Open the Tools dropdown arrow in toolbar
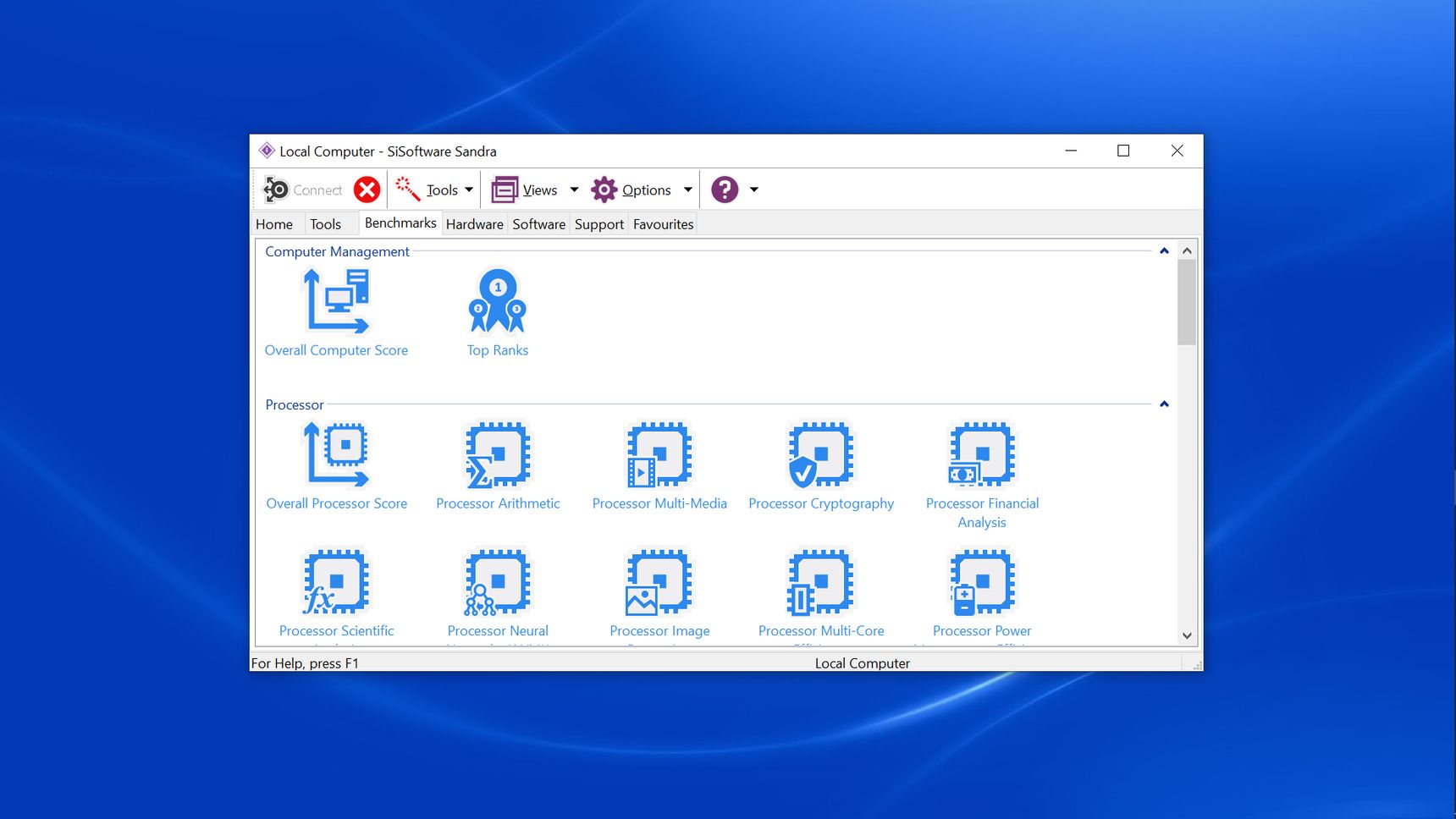The image size is (1456, 819). pos(469,190)
